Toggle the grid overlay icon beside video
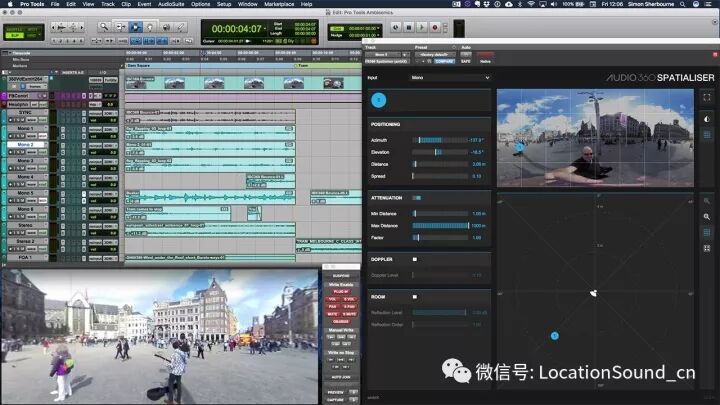Image resolution: width=720 pixels, height=405 pixels. pos(707,134)
